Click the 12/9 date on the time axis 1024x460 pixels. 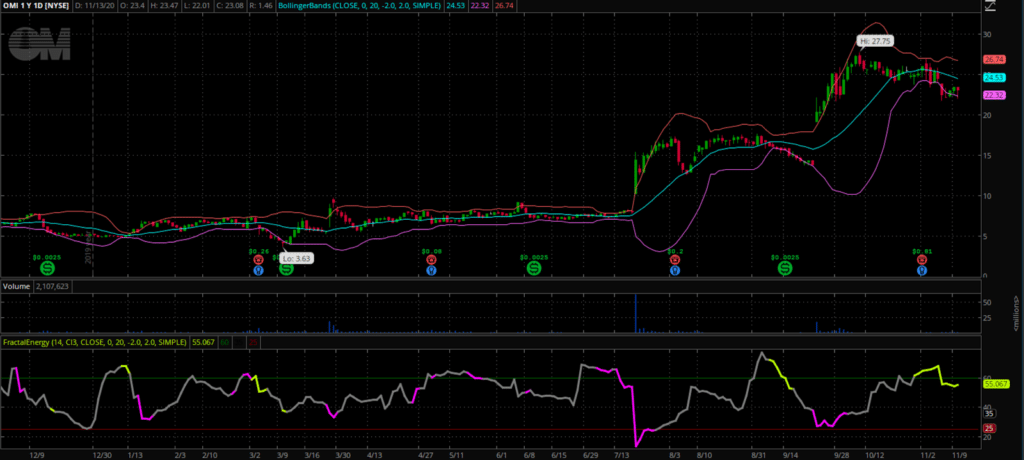point(36,454)
